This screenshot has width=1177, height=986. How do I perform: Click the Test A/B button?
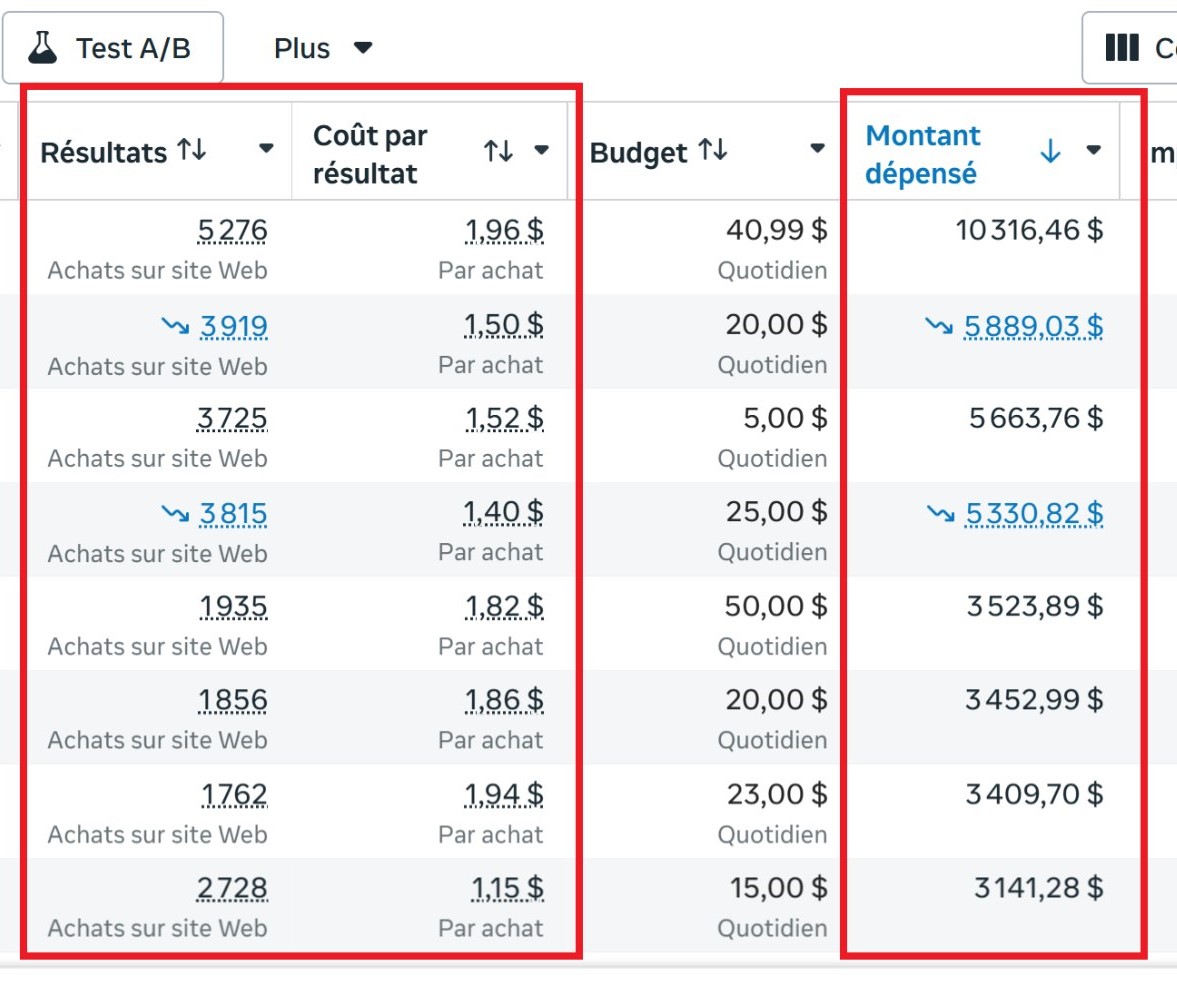(113, 48)
